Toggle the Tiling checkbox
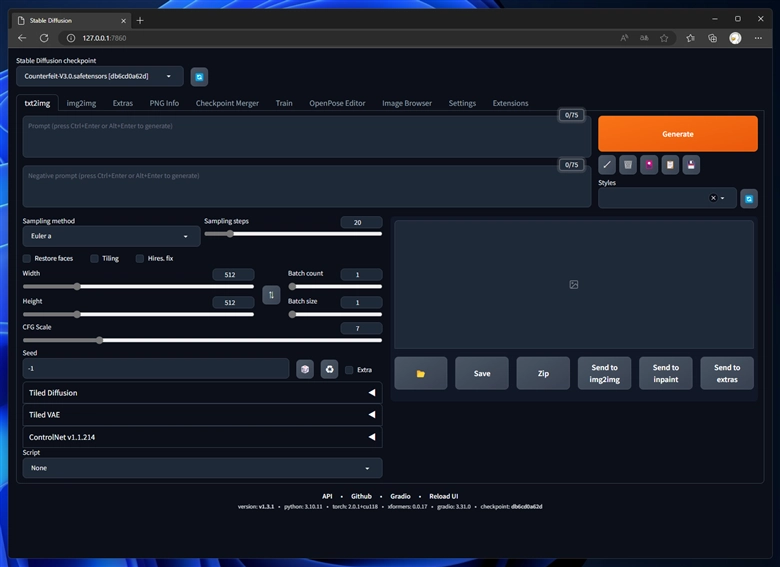The height and width of the screenshot is (567, 780). (x=95, y=258)
